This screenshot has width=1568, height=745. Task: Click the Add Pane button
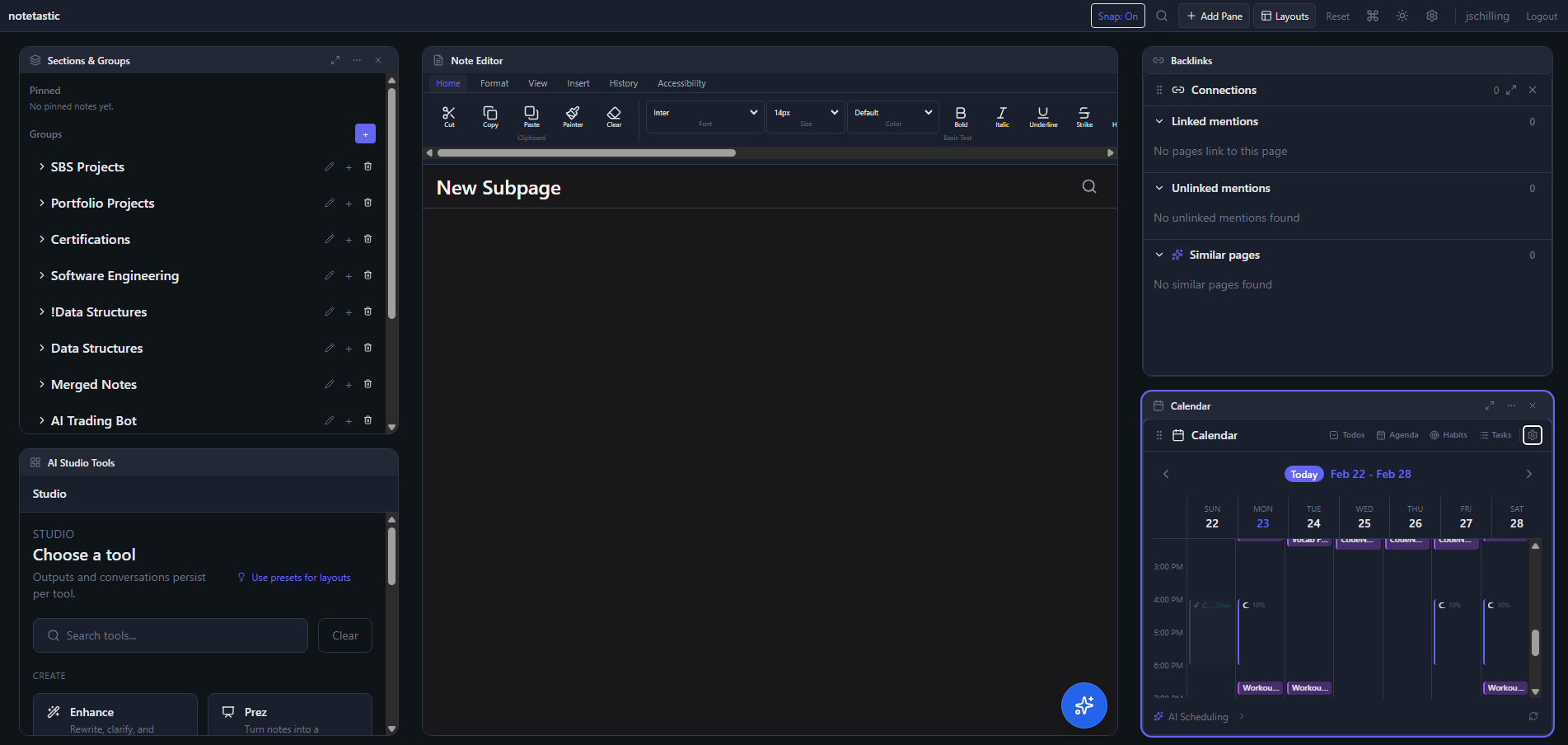[1214, 16]
